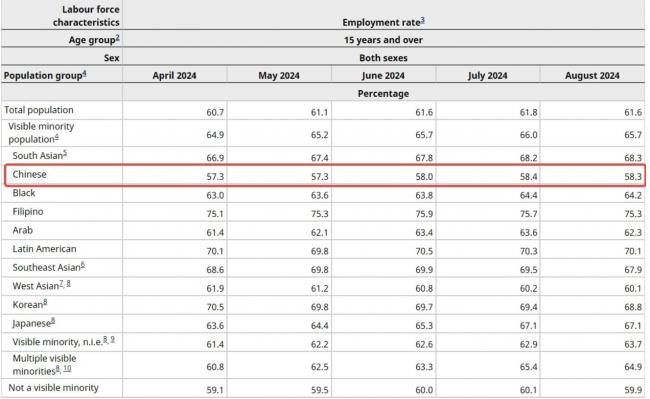Click Black July 2024 value 64.4

pyautogui.click(x=529, y=195)
